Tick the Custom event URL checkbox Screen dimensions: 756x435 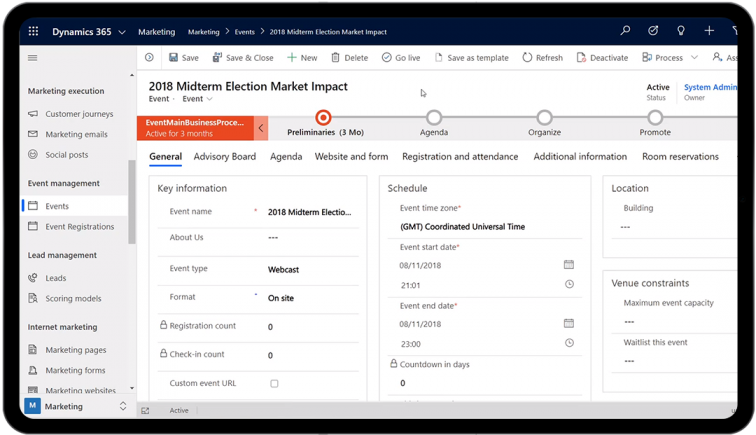point(274,383)
